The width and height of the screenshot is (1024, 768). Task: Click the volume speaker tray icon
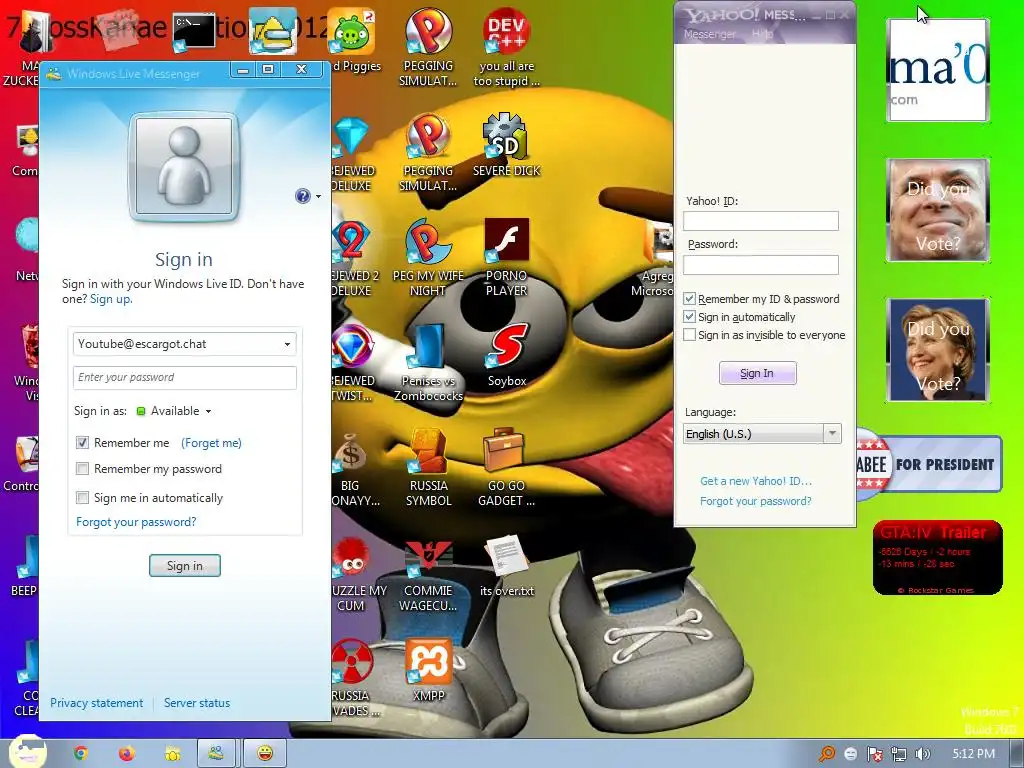tap(922, 754)
